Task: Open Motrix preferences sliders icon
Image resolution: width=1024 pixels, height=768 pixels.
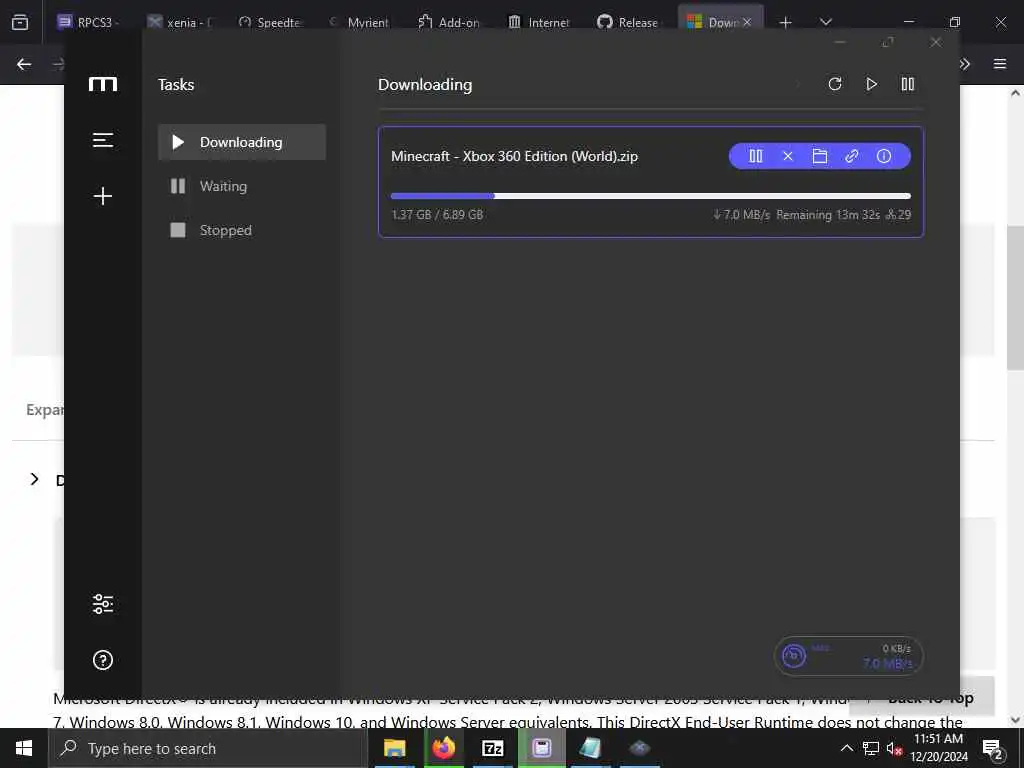Action: [x=103, y=603]
